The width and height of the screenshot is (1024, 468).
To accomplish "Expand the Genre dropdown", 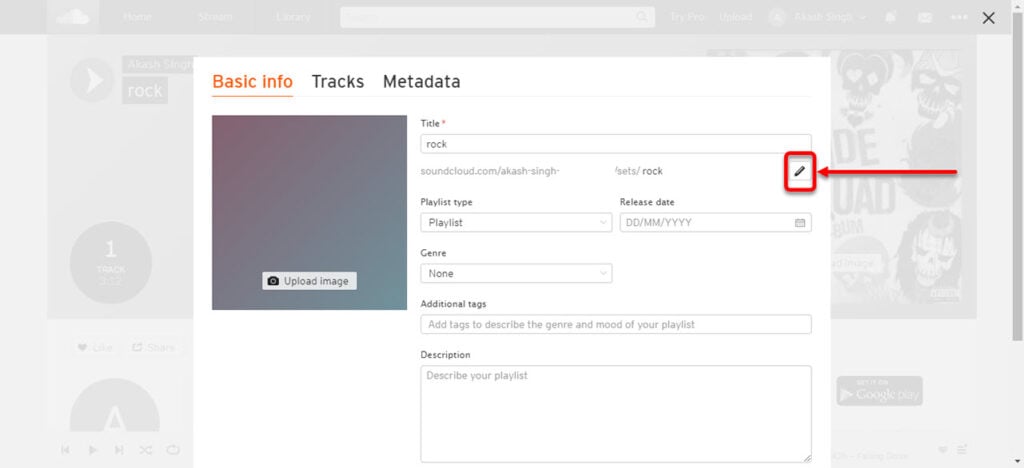I will point(516,273).
